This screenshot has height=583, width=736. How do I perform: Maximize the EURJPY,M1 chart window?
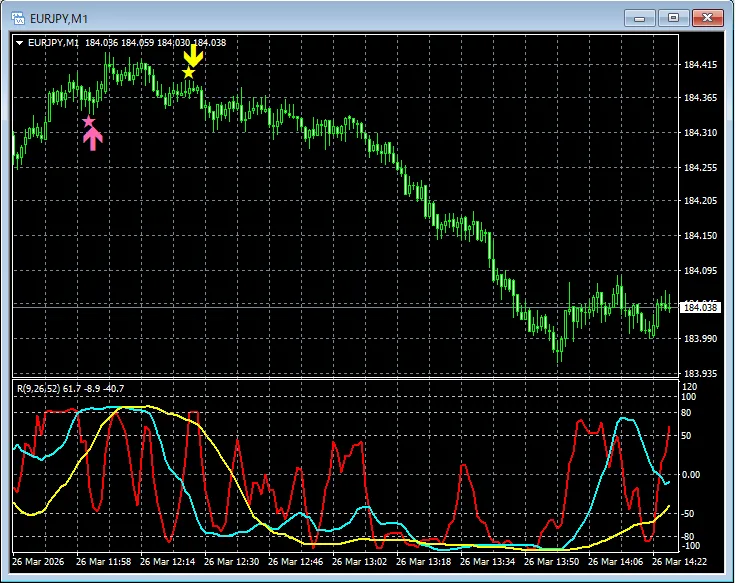pyautogui.click(x=673, y=18)
